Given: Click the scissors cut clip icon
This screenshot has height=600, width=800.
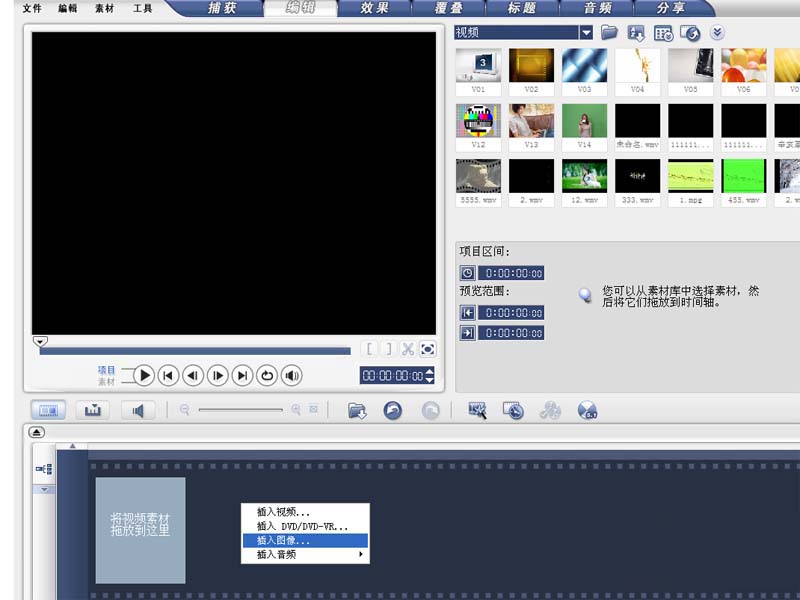Looking at the screenshot, I should pyautogui.click(x=408, y=349).
